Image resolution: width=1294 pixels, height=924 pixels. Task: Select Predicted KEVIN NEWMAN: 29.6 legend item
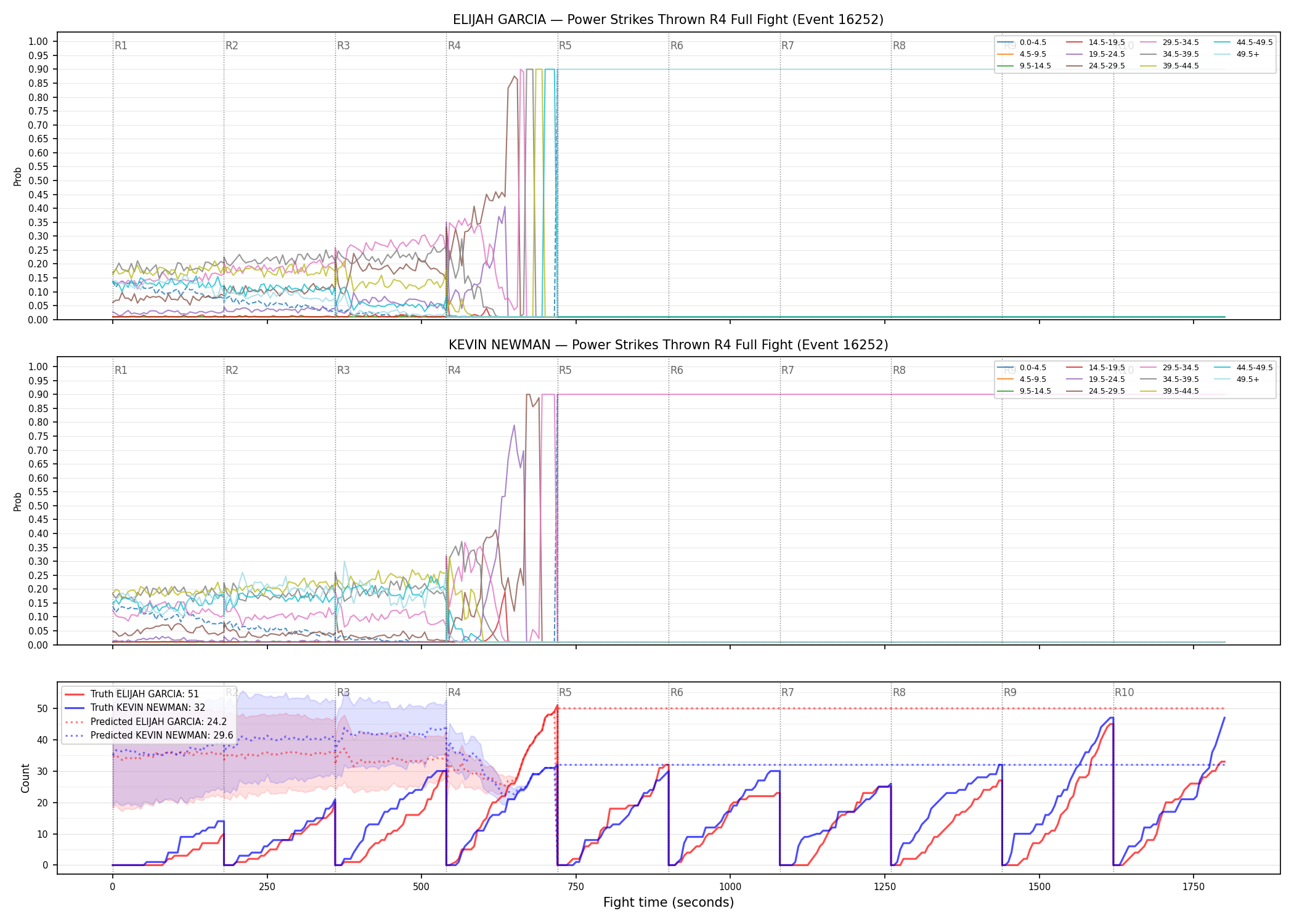coord(149,735)
